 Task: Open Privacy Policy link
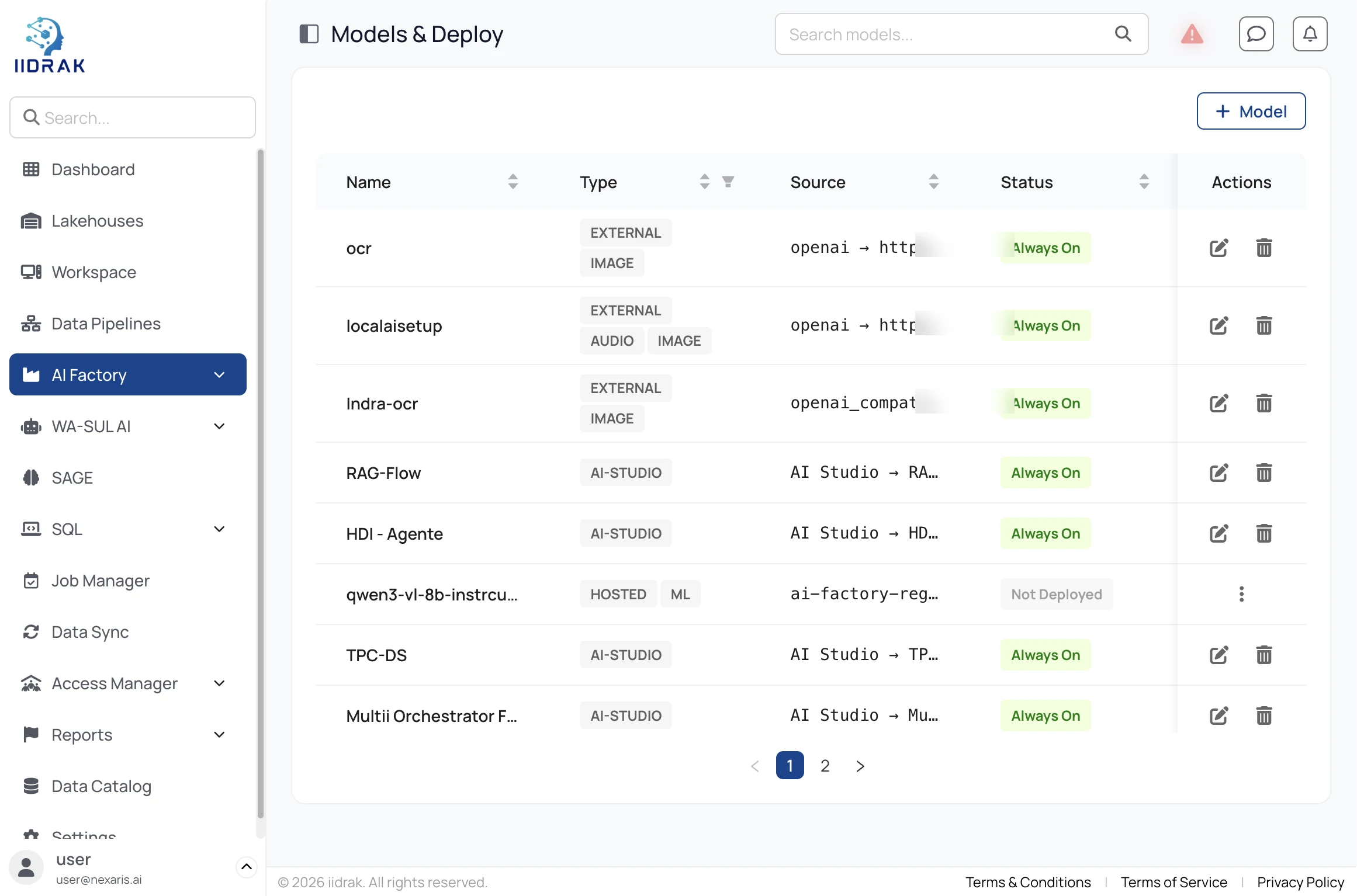(x=1300, y=882)
